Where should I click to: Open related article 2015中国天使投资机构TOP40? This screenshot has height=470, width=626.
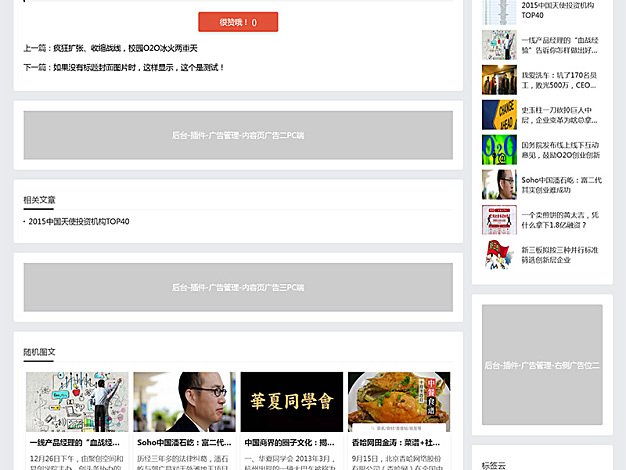(x=79, y=221)
